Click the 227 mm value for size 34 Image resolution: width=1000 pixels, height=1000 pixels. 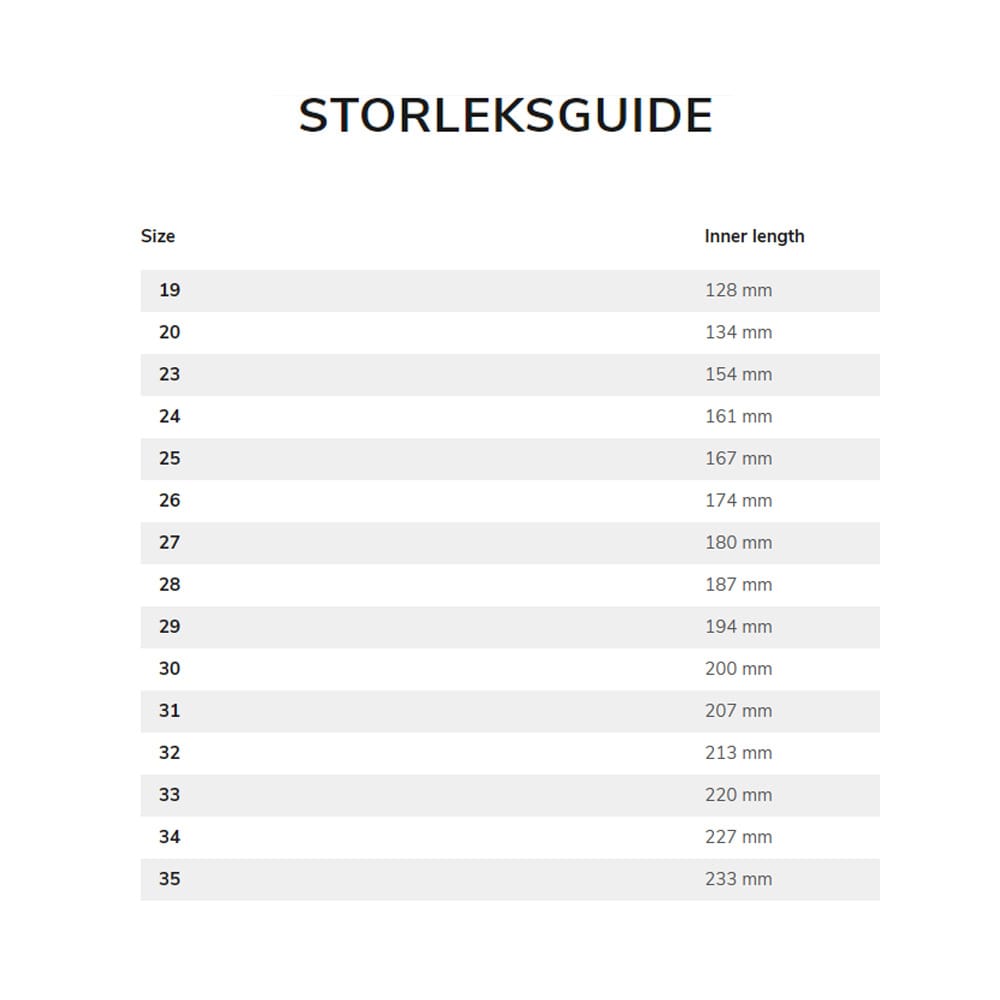(738, 837)
